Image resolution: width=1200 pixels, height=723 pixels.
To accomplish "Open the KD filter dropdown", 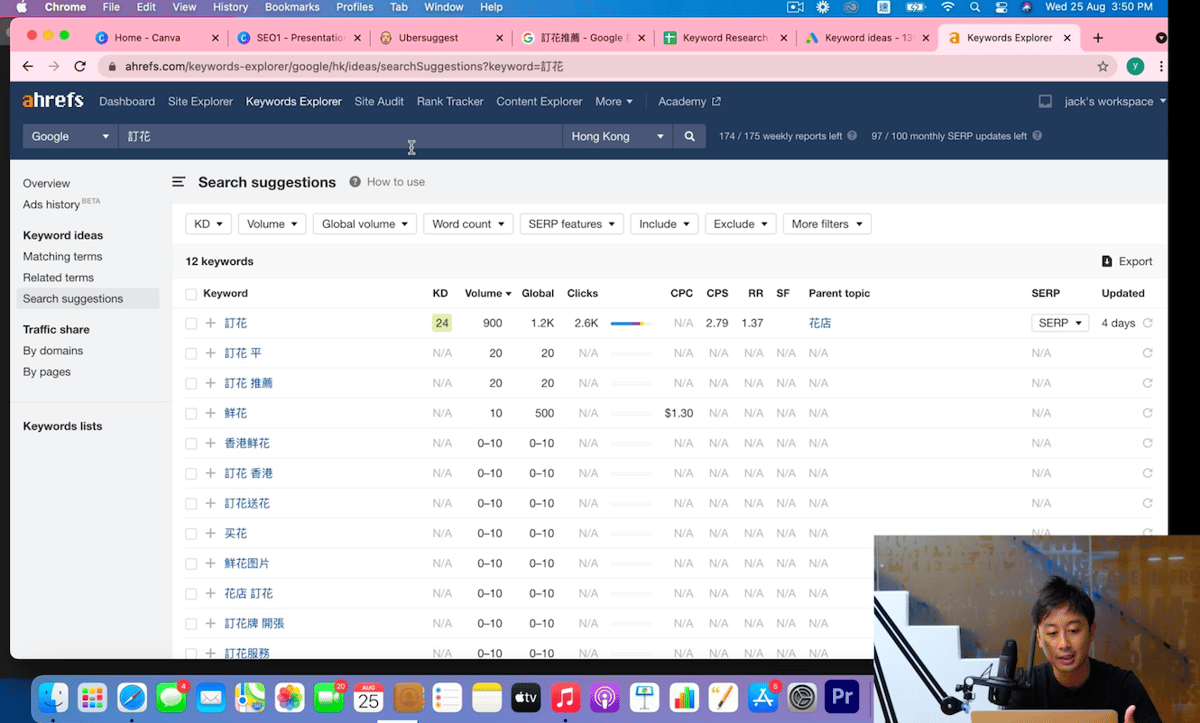I will (208, 224).
